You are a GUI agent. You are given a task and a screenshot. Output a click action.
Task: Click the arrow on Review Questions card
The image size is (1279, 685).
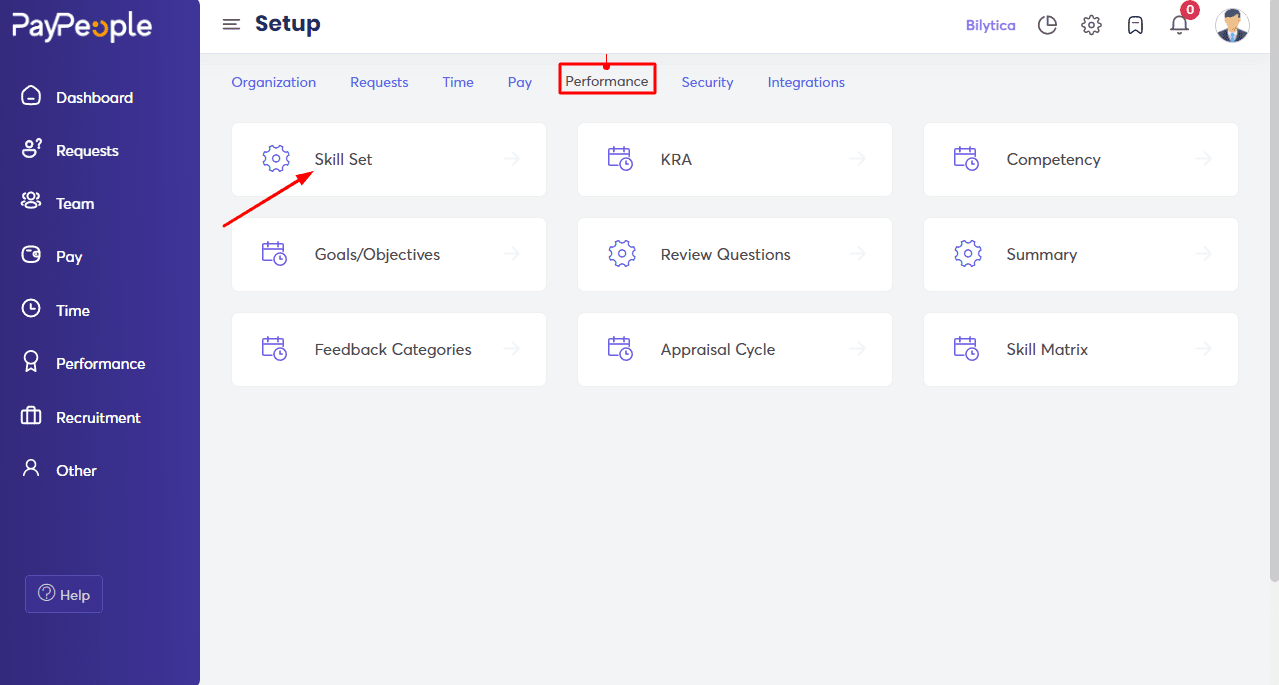(x=857, y=254)
